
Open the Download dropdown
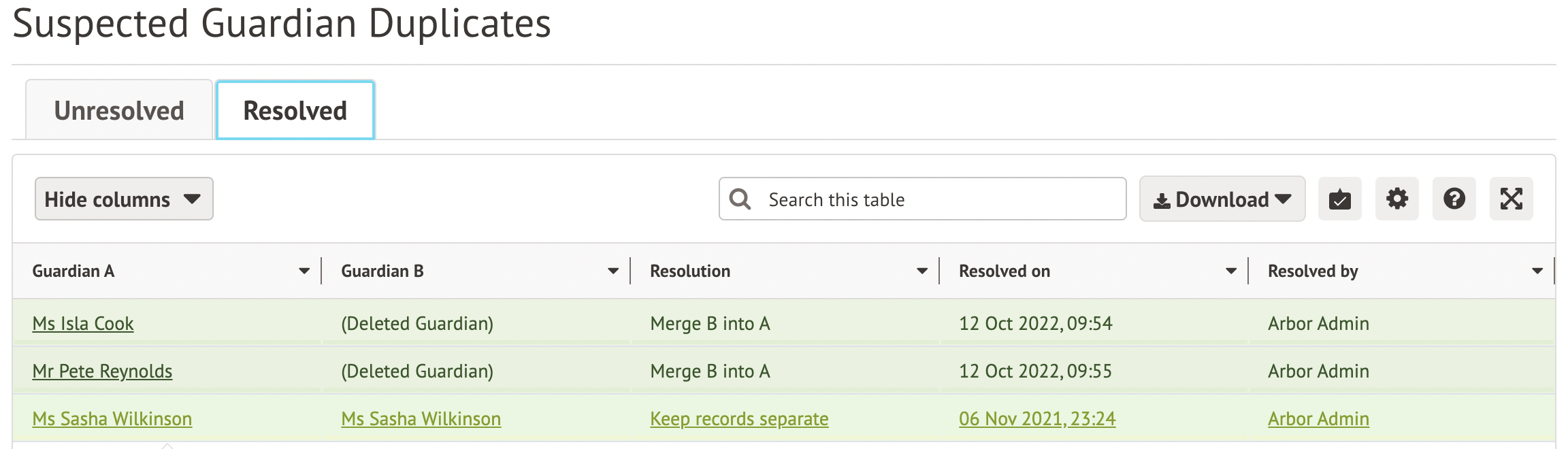point(1222,199)
